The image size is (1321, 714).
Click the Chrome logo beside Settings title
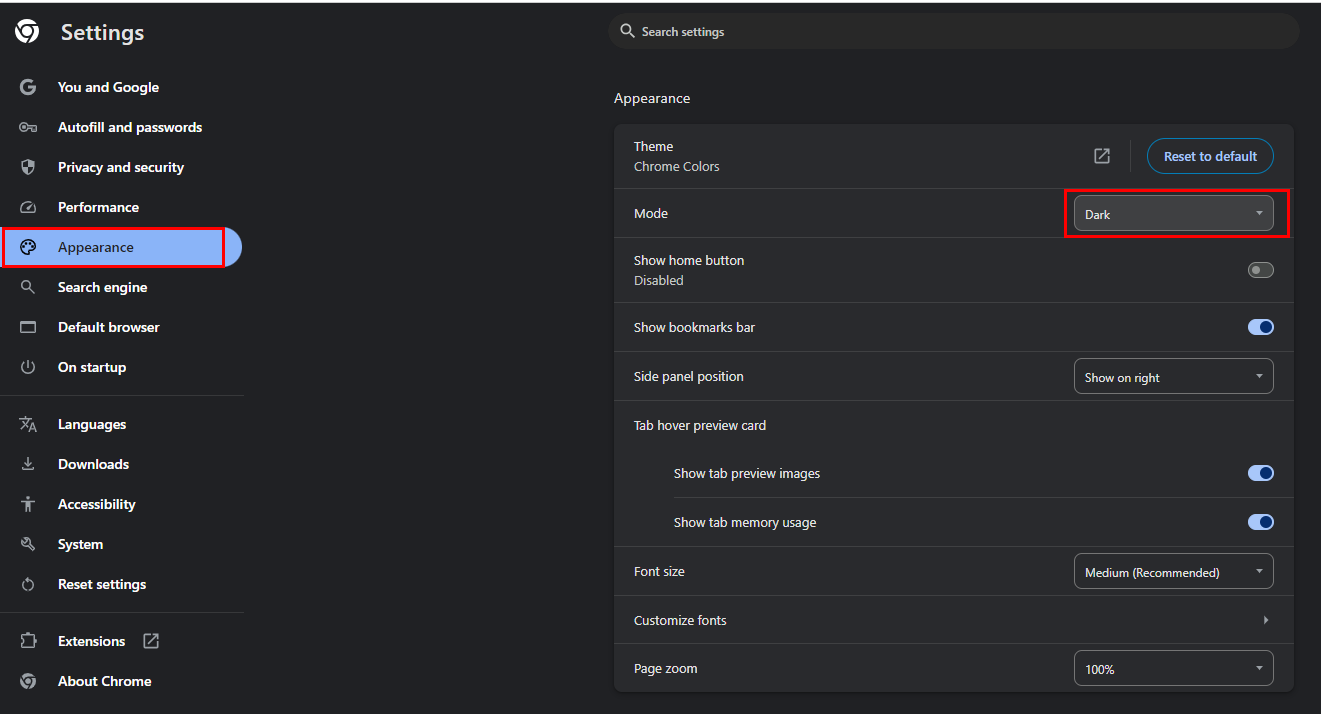coord(27,32)
